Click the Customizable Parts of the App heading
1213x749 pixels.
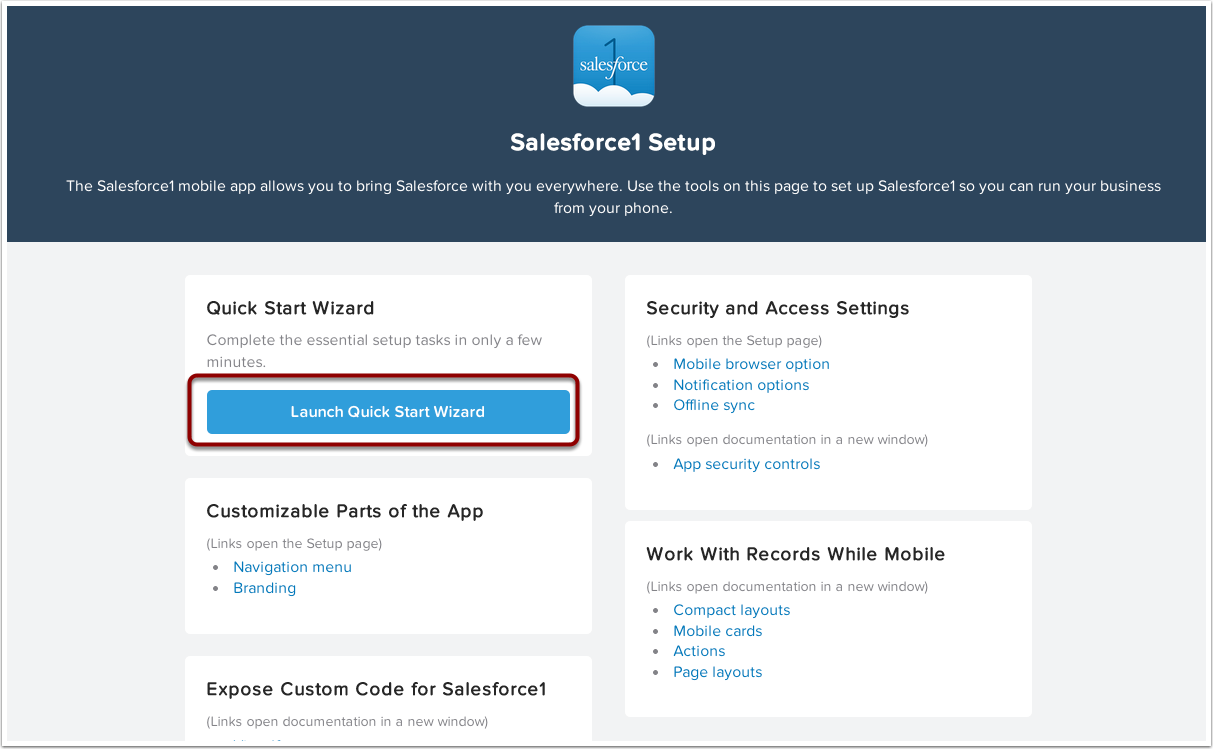[345, 511]
